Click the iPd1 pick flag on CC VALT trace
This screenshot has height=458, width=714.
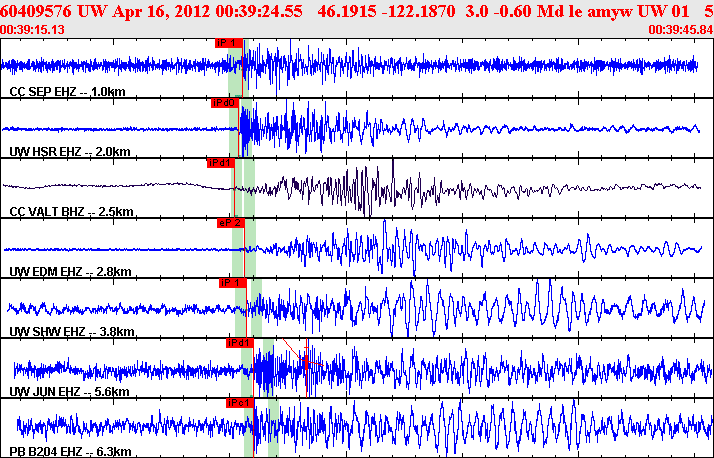pos(221,163)
